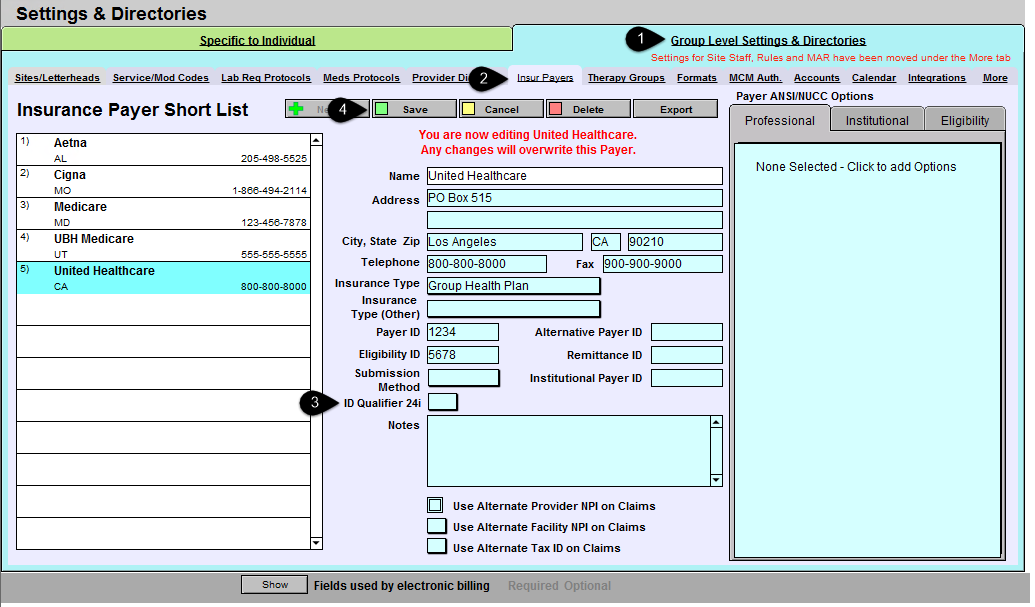Save the payer with green Save button
The image size is (1035, 607).
[414, 109]
